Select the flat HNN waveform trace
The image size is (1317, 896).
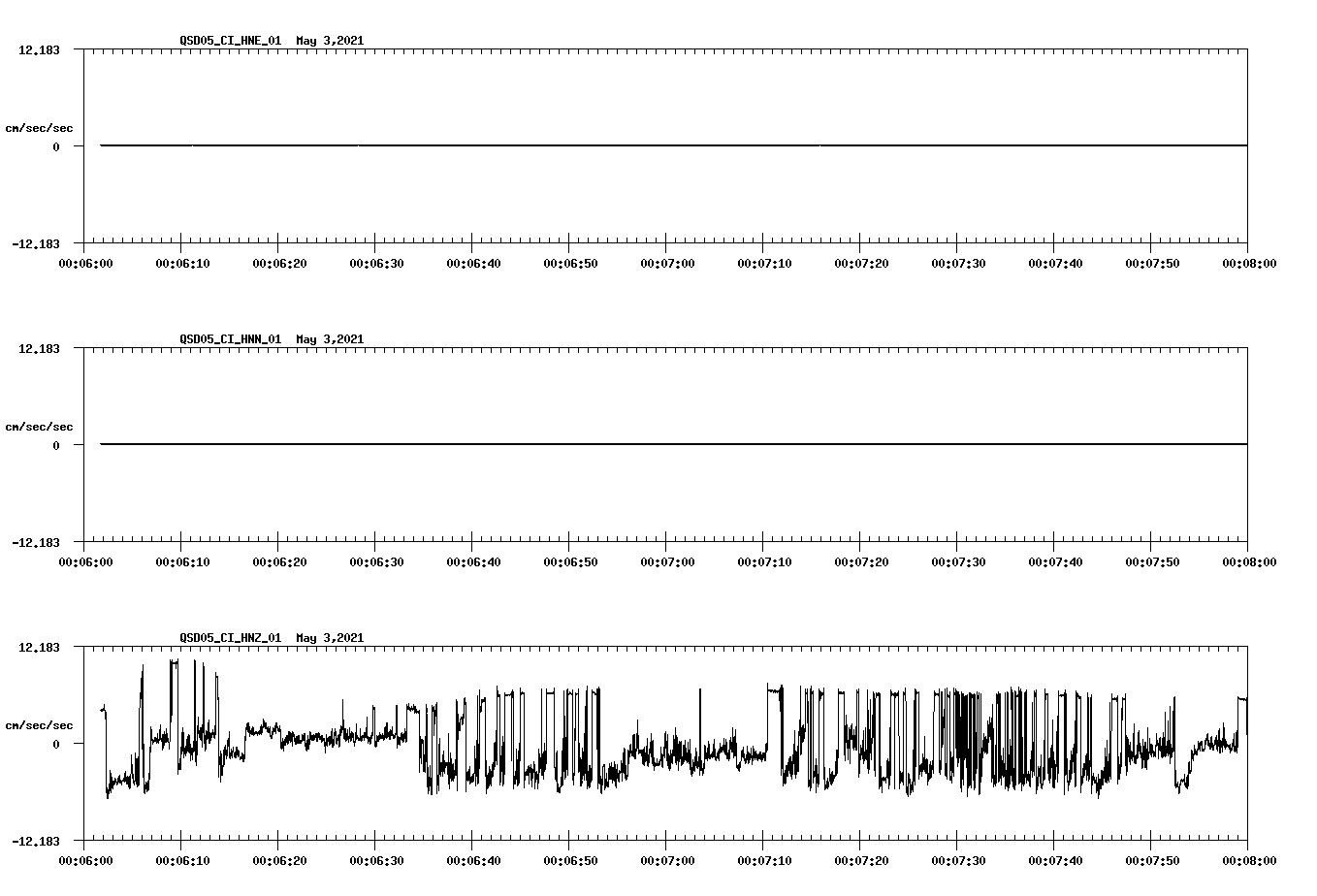click(582, 446)
